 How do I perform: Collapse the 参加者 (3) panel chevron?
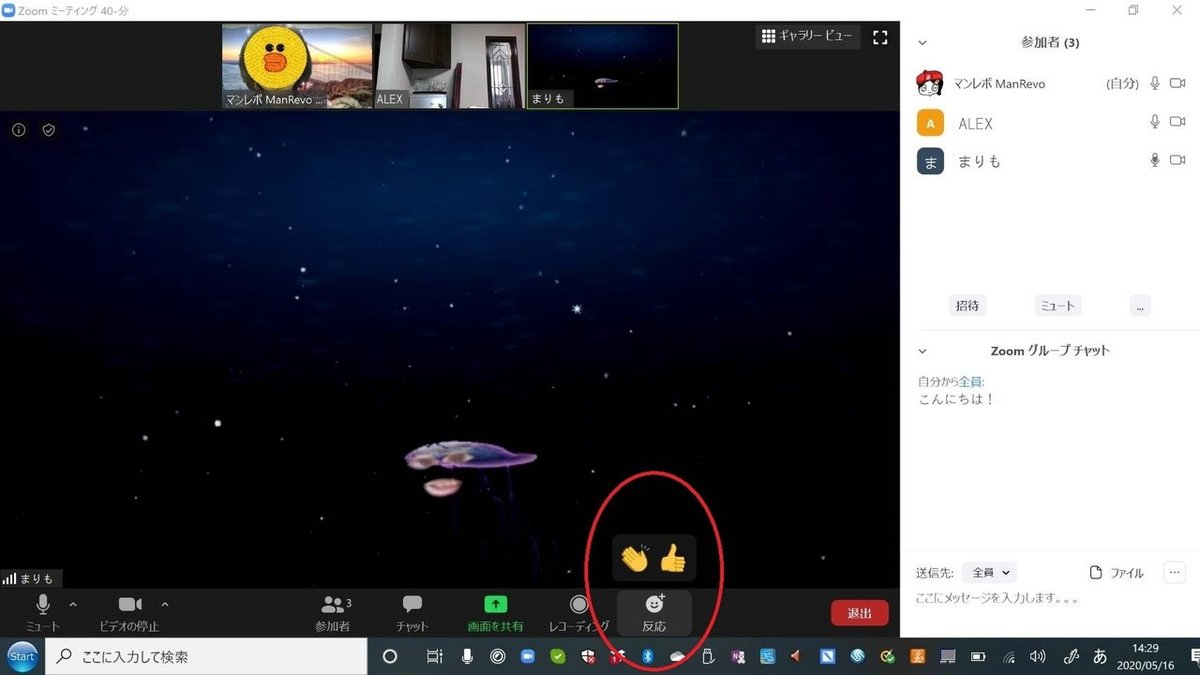pos(922,43)
